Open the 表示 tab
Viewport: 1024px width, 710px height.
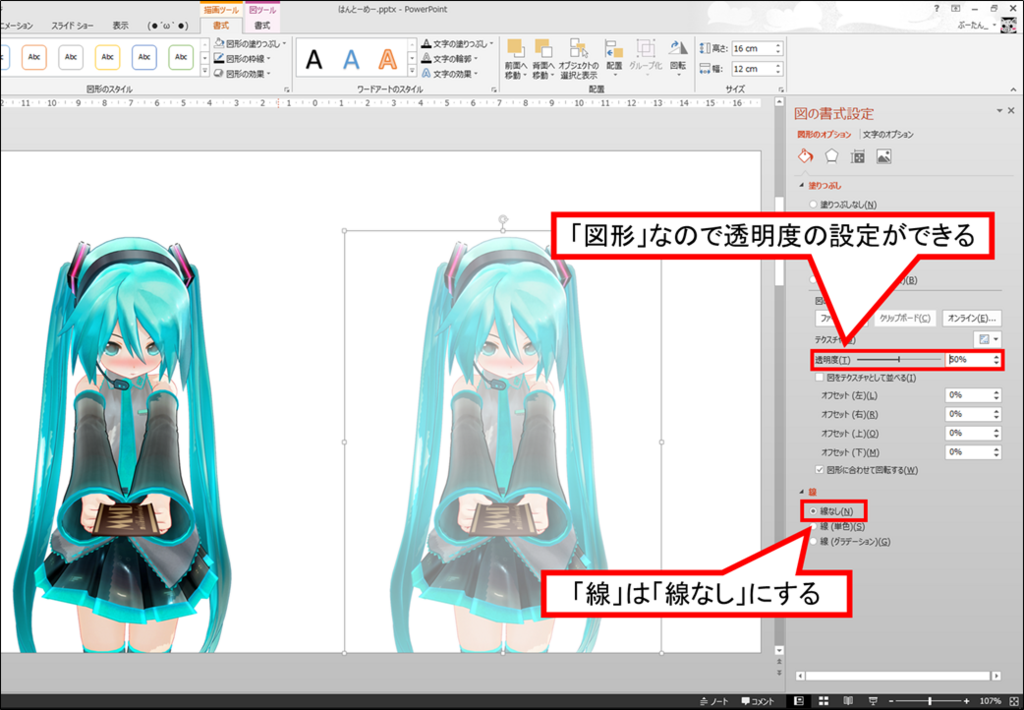coord(120,25)
